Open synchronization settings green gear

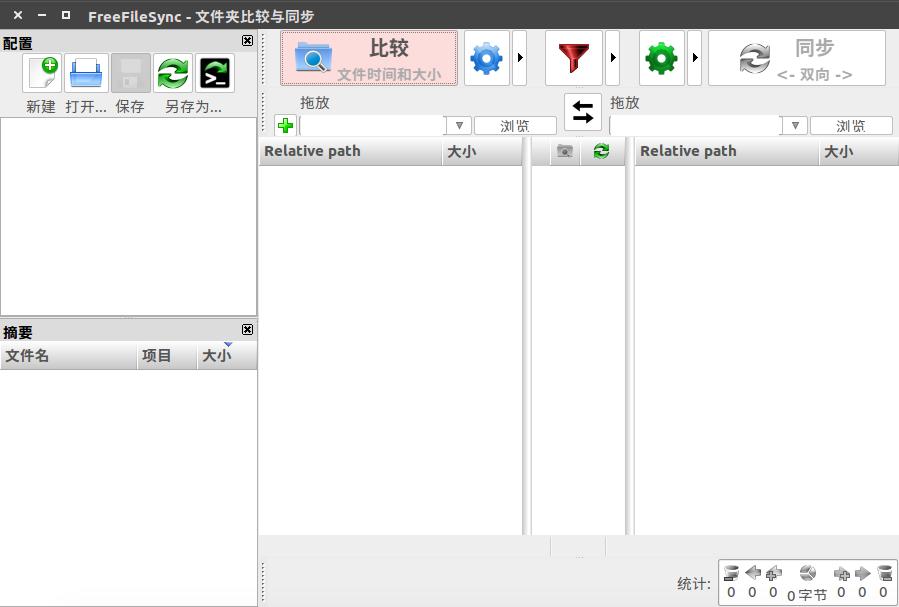[x=662, y=58]
